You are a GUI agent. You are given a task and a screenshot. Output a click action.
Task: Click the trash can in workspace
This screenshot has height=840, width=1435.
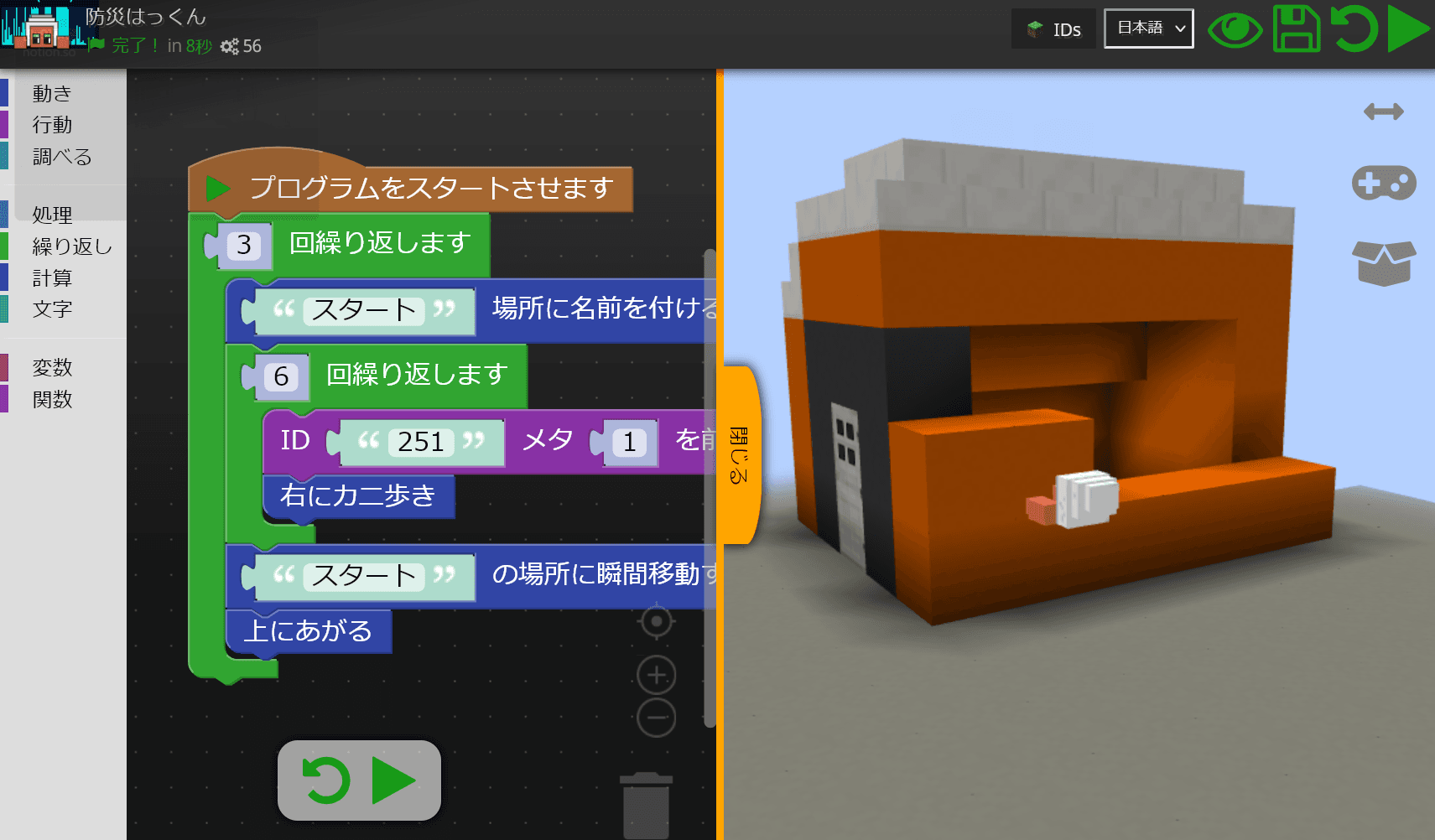coord(645,805)
